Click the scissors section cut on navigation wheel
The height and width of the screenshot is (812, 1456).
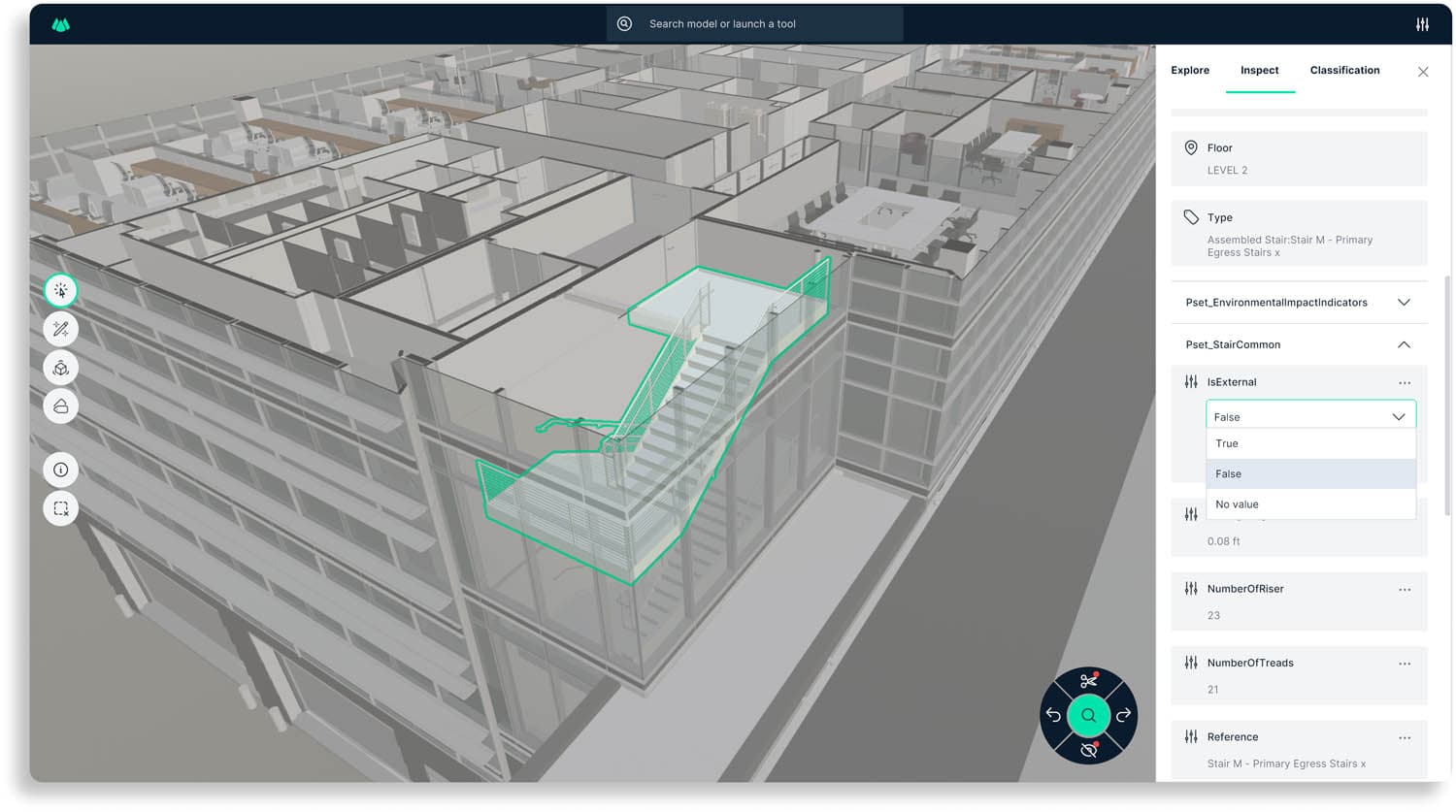[1087, 680]
